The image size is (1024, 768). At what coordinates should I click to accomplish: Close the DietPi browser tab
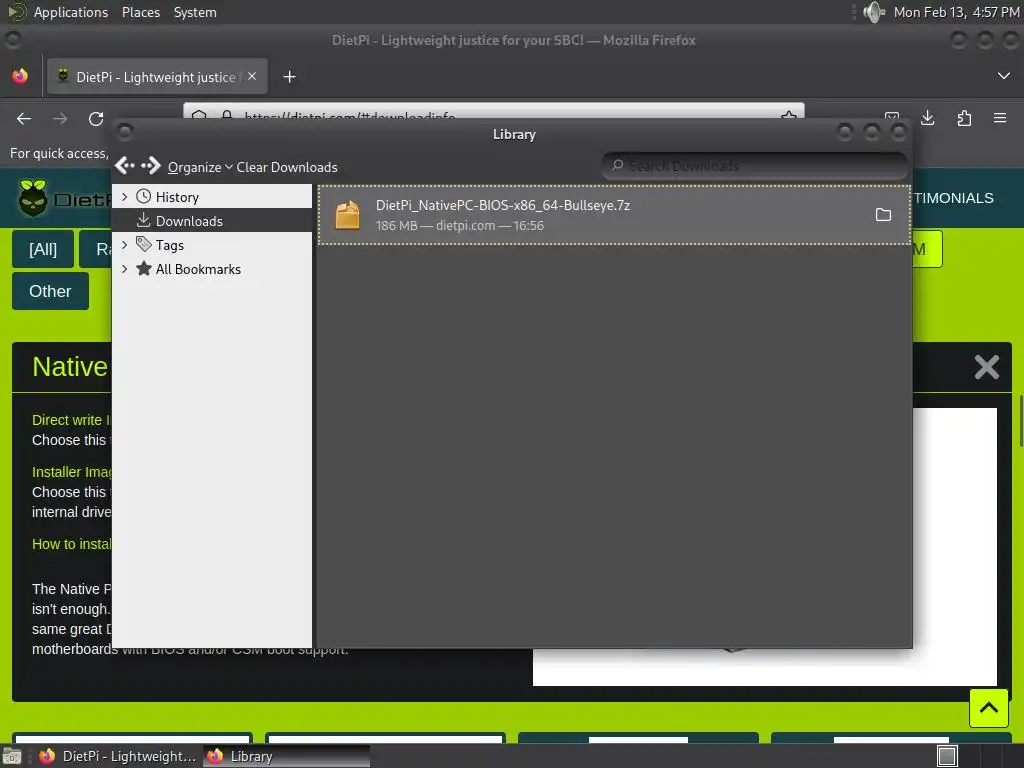coord(252,76)
